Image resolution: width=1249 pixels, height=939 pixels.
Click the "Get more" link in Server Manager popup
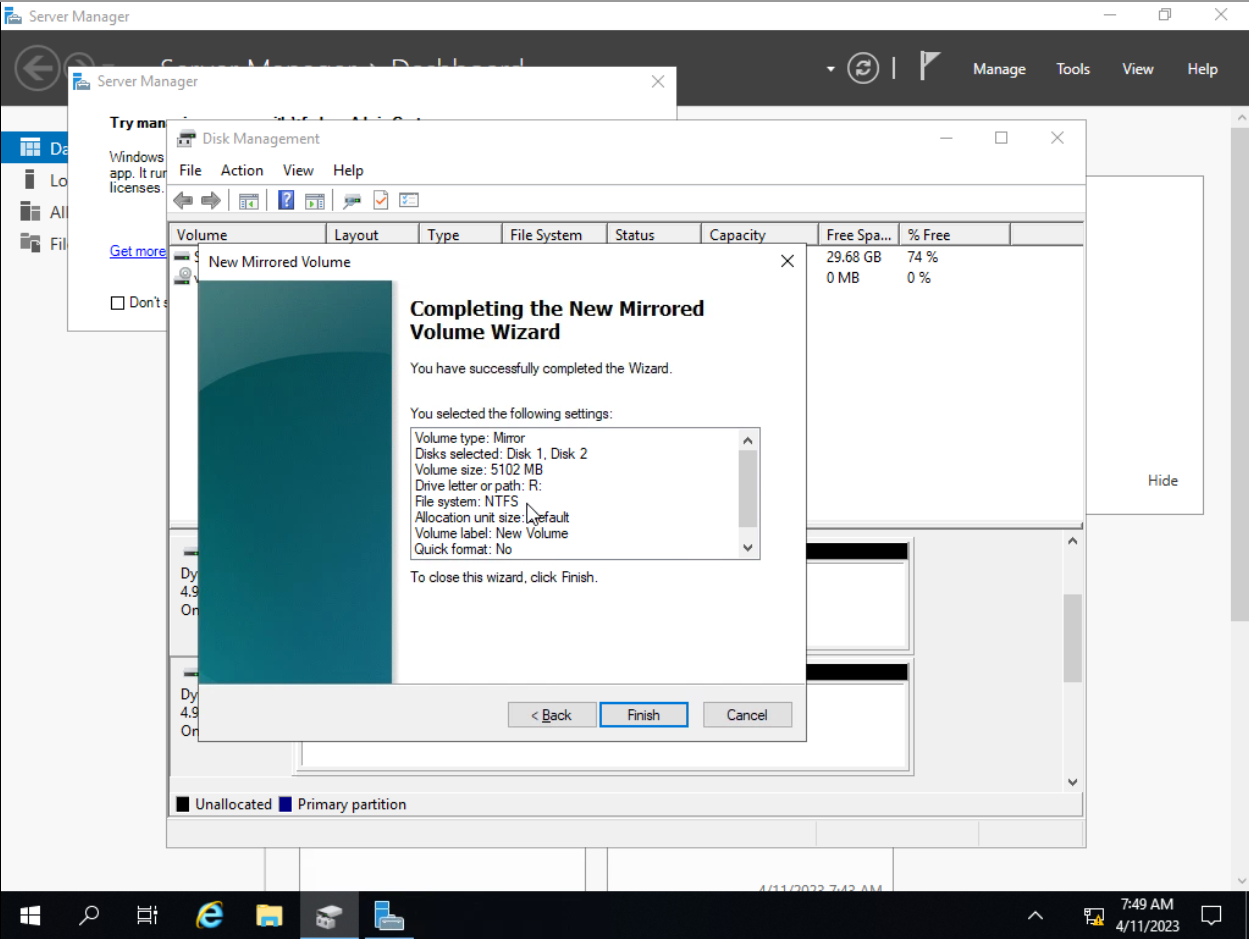[138, 251]
